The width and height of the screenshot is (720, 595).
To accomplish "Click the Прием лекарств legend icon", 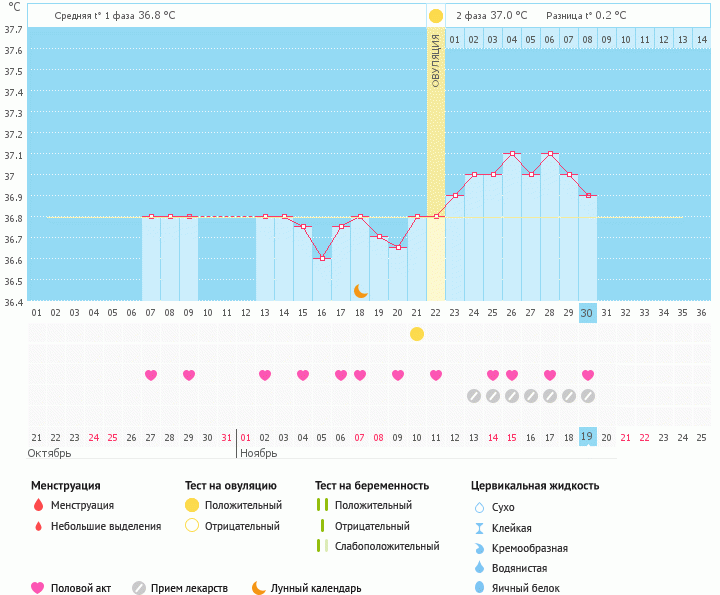I will (x=138, y=588).
